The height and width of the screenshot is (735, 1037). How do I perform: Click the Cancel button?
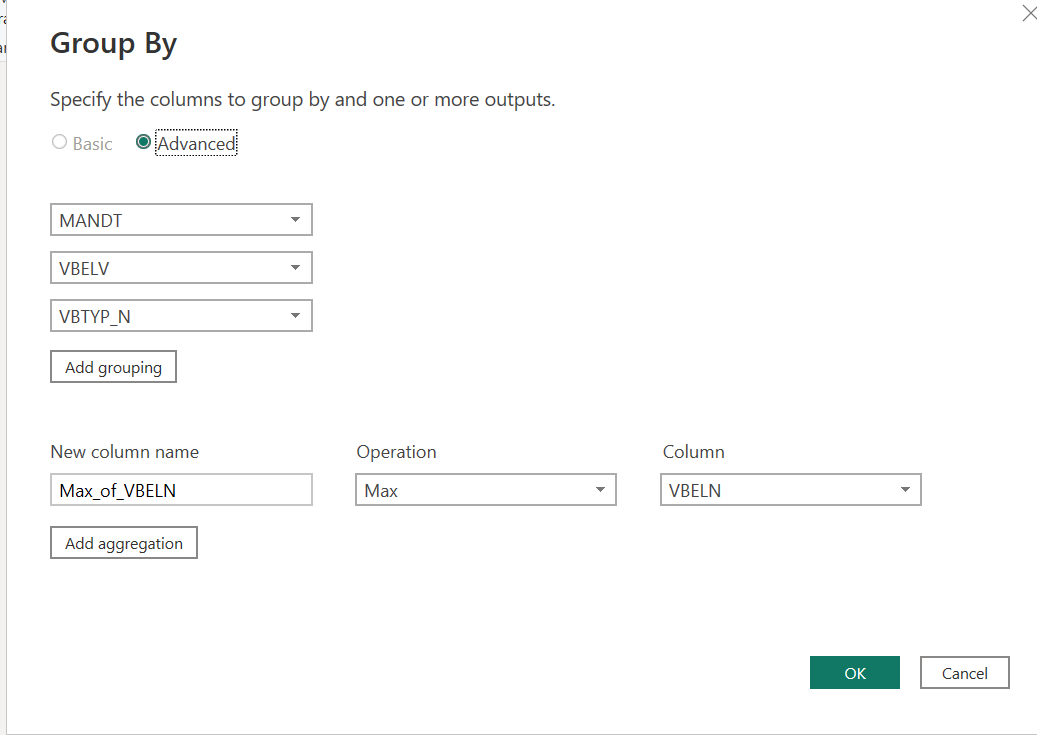pyautogui.click(x=964, y=673)
